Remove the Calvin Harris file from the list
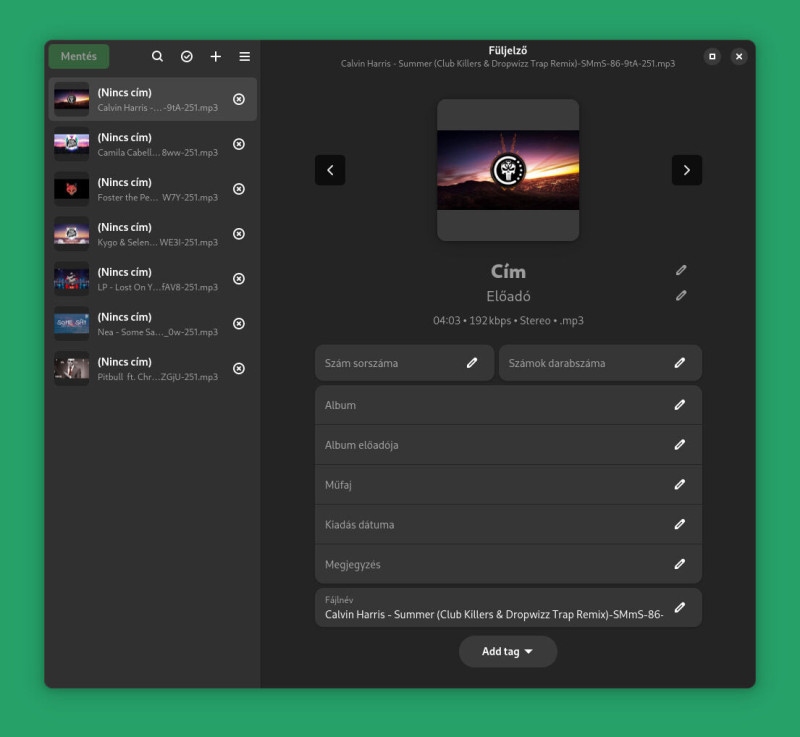This screenshot has width=800, height=737. pyautogui.click(x=239, y=99)
